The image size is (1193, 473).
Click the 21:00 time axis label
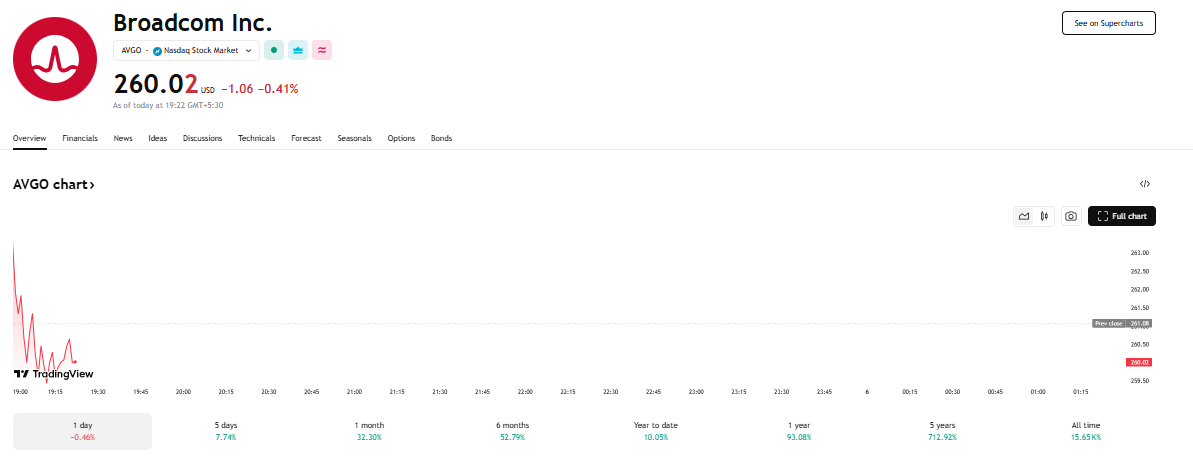(x=354, y=392)
